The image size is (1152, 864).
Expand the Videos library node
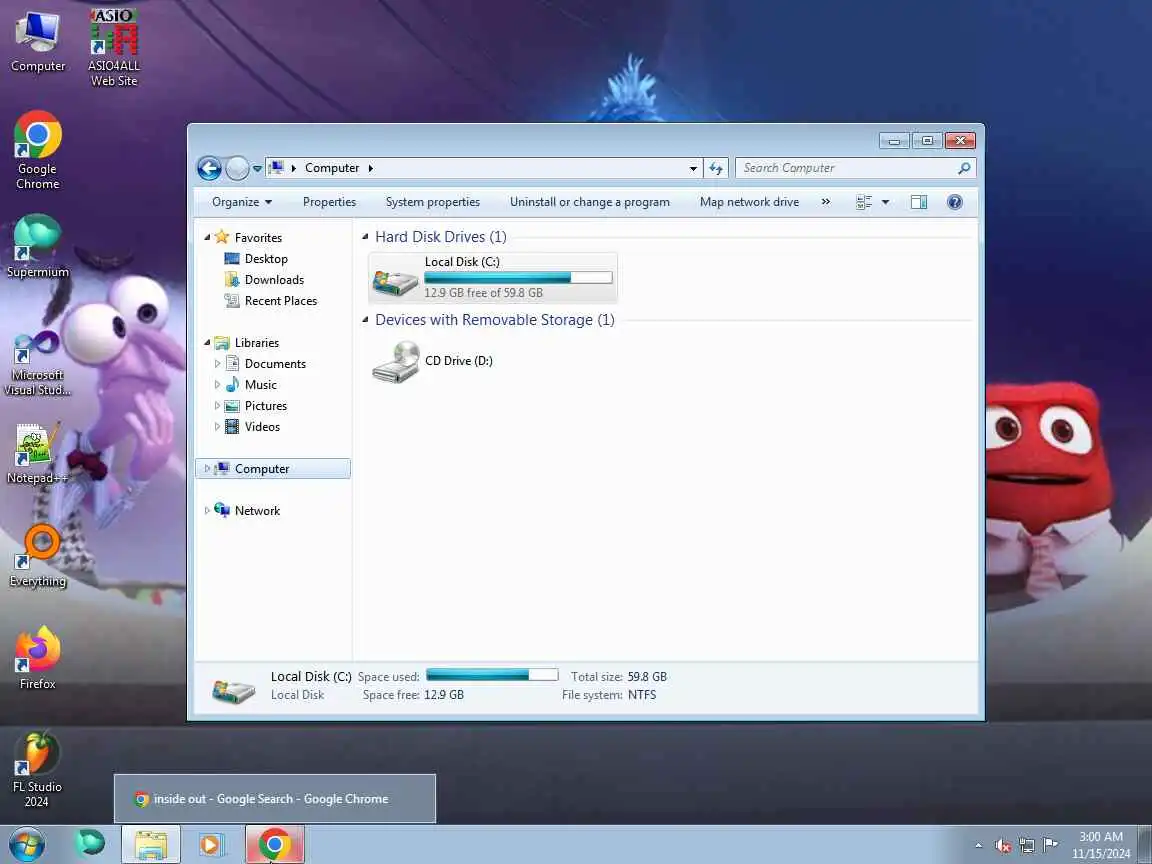(217, 426)
